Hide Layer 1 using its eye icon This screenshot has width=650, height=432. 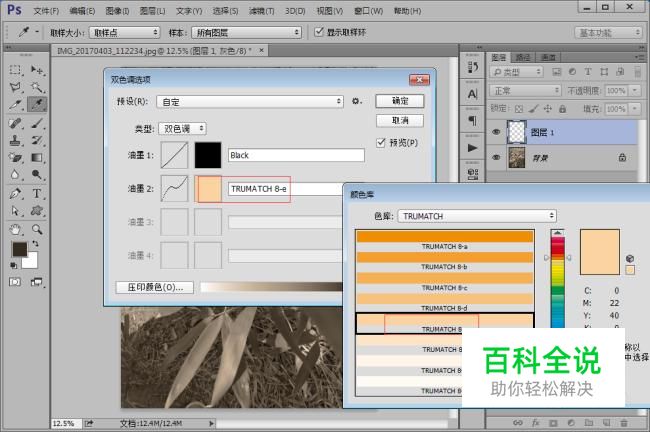point(496,132)
